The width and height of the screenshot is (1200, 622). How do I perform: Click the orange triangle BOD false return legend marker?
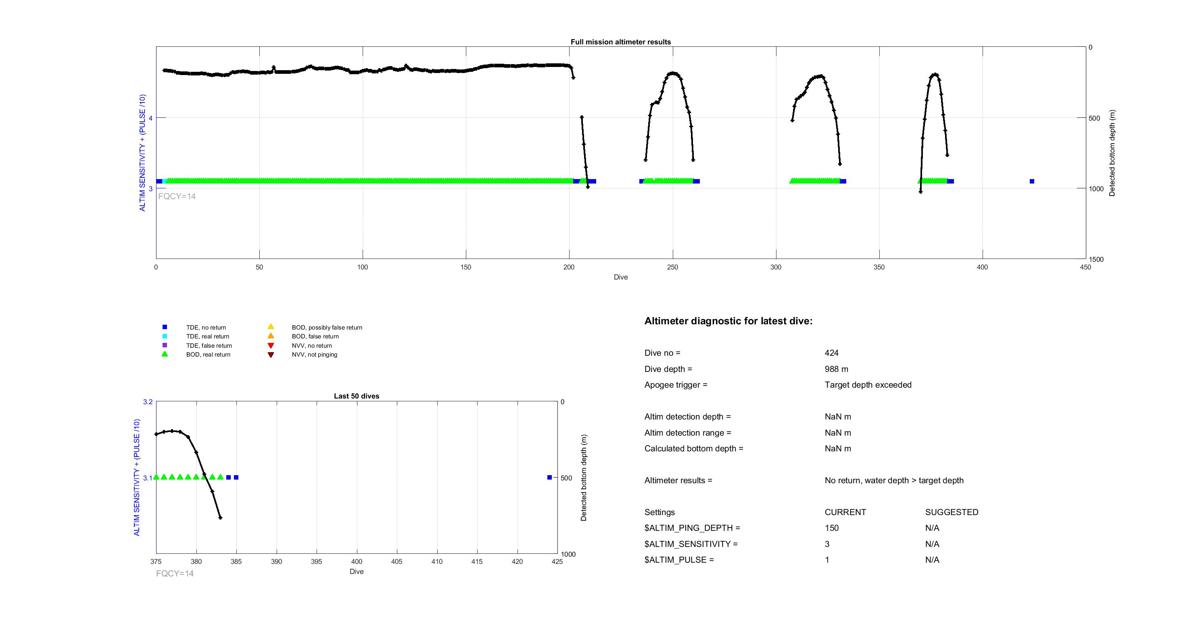pyautogui.click(x=270, y=336)
